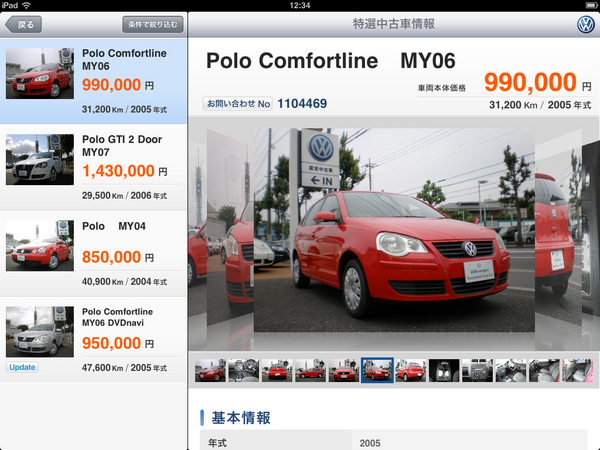Show previous photo left of the center image
The width and height of the screenshot is (600, 450).
230,230
